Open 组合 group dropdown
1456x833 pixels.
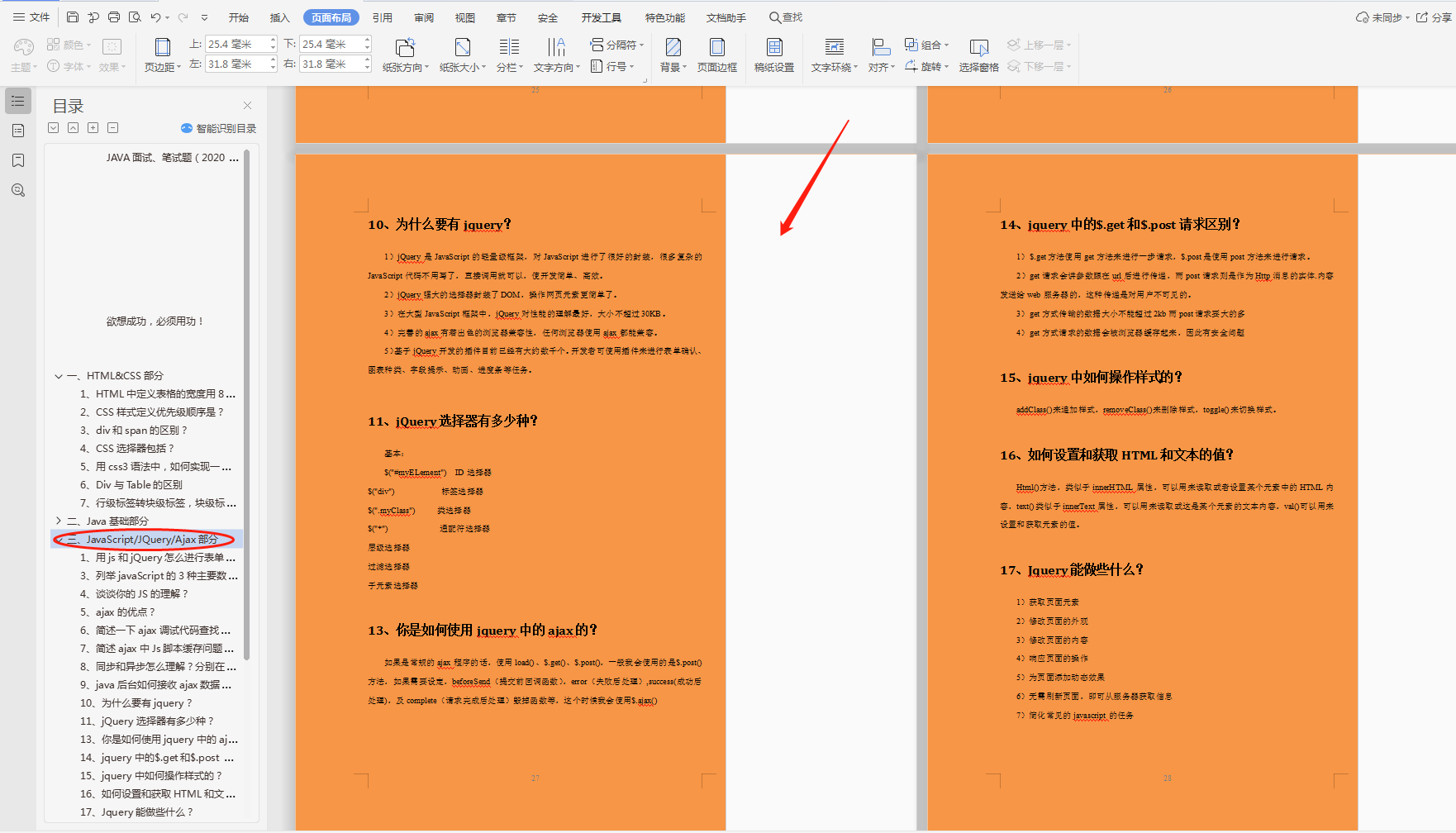[926, 45]
